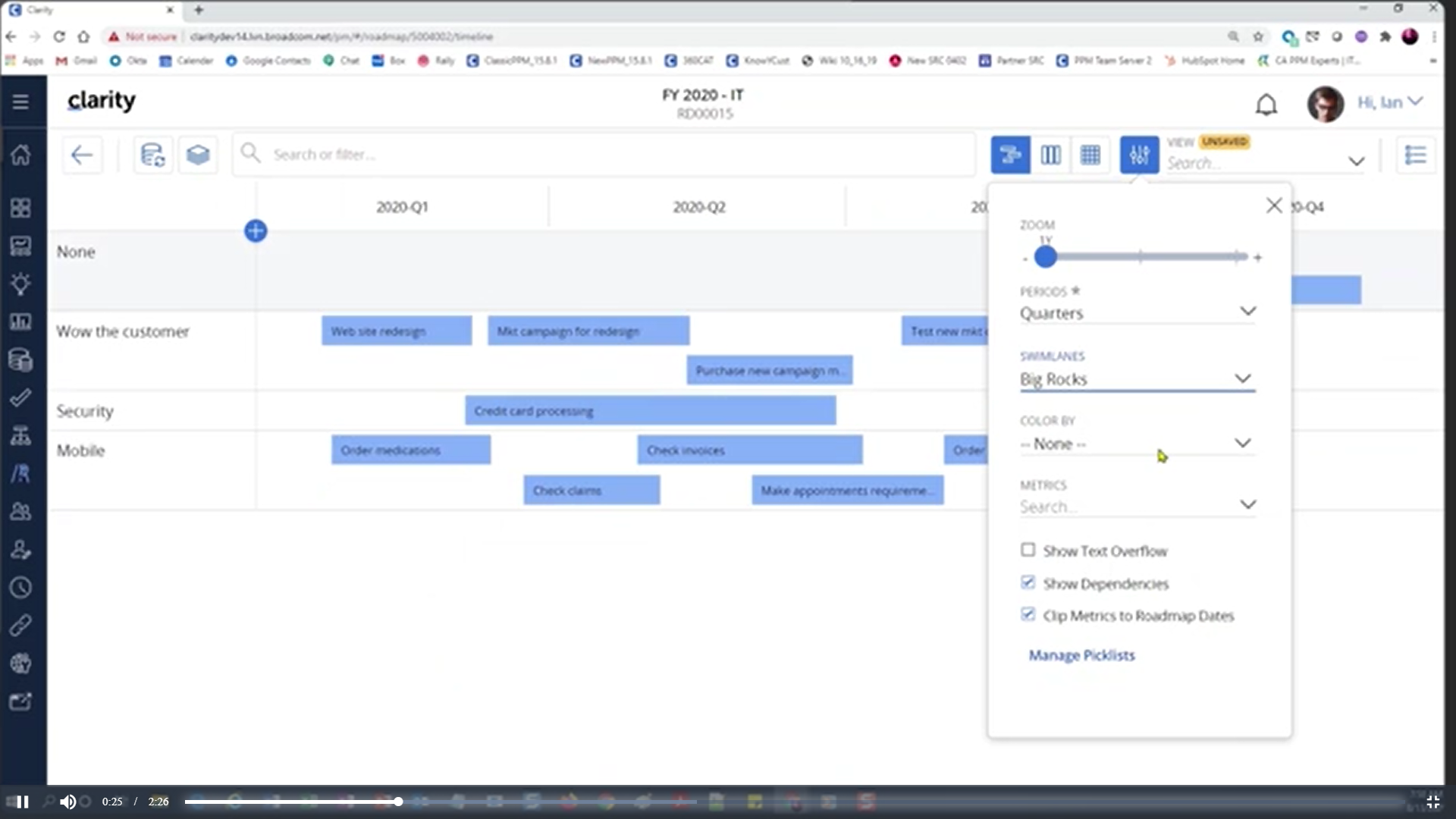Screen dimensions: 1456x819
Task: Uncheck Show Dependencies option
Action: click(1028, 582)
